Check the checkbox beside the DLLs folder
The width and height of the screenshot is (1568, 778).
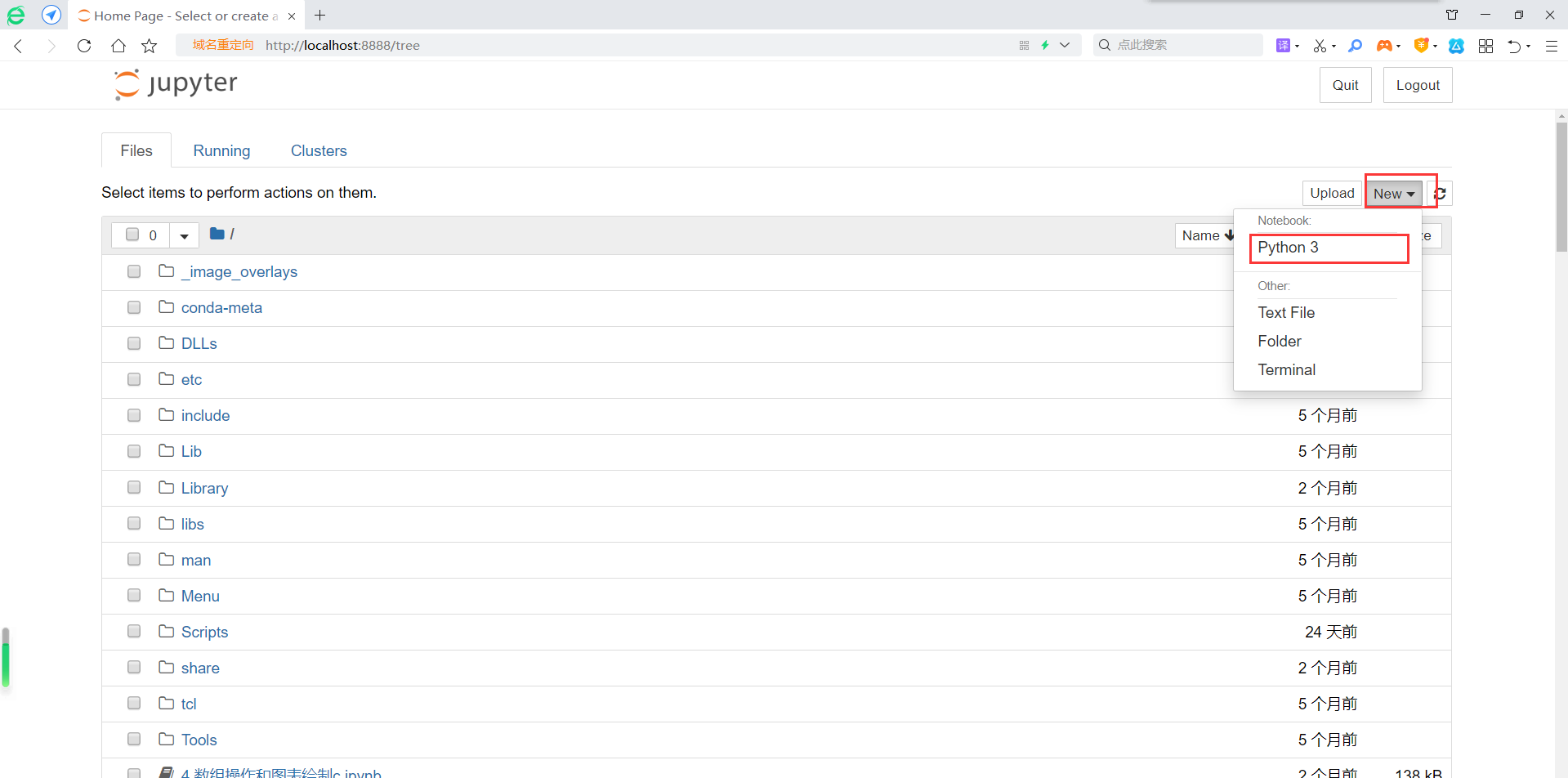133,343
